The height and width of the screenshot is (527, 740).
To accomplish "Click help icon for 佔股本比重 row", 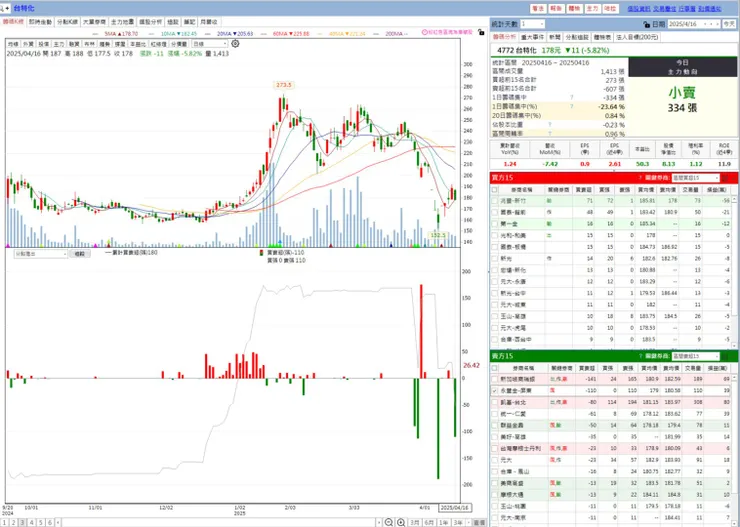I will click(x=550, y=125).
